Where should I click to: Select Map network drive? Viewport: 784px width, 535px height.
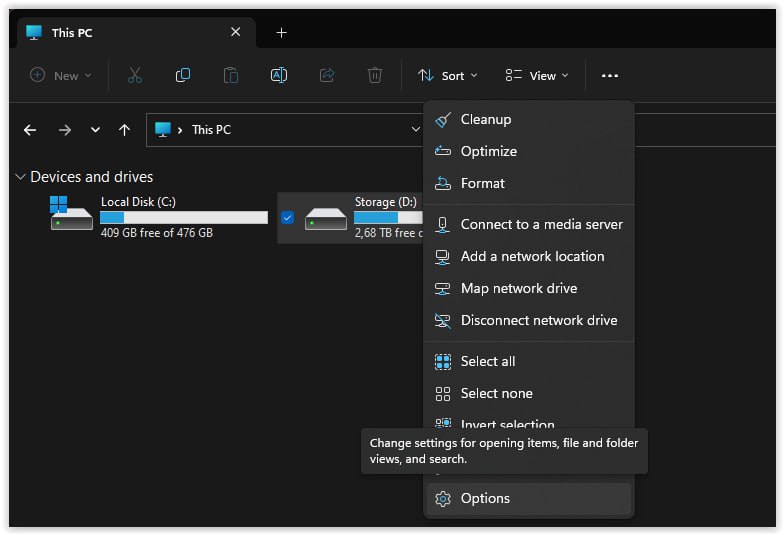coord(529,288)
